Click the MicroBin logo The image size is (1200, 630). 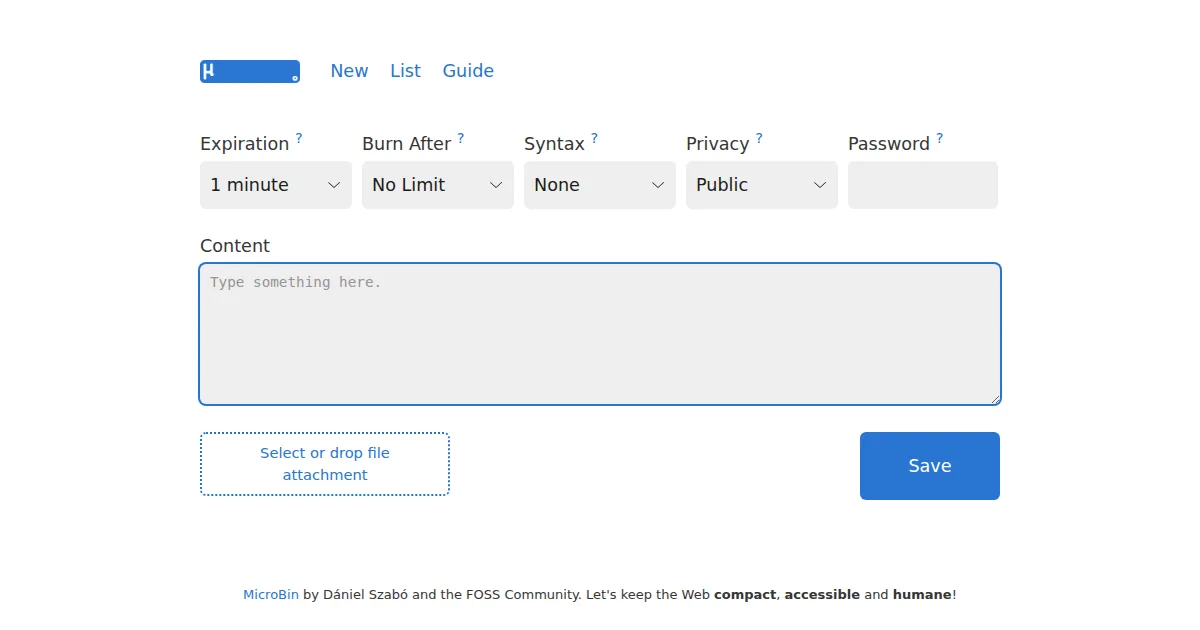pos(250,71)
